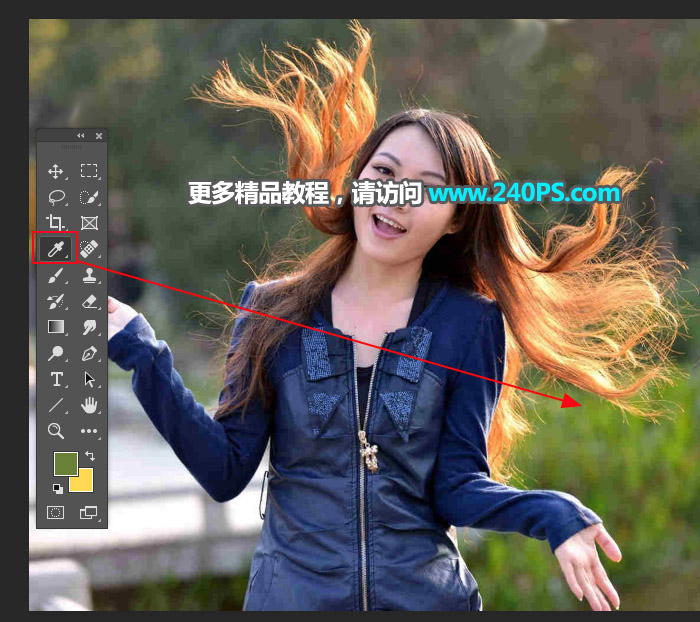Collapse the tools panel with double arrows

coord(80,136)
